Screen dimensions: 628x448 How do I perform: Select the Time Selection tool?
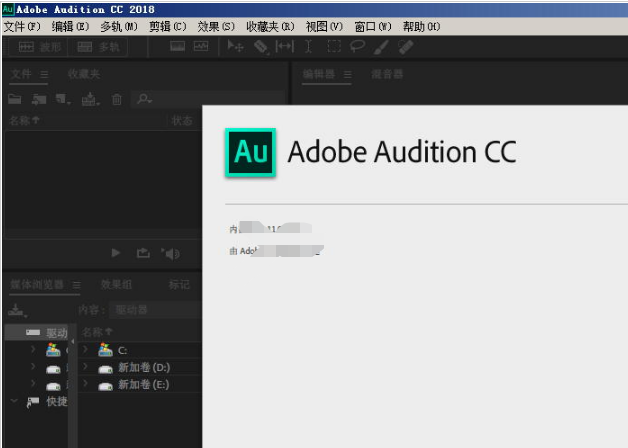click(308, 46)
